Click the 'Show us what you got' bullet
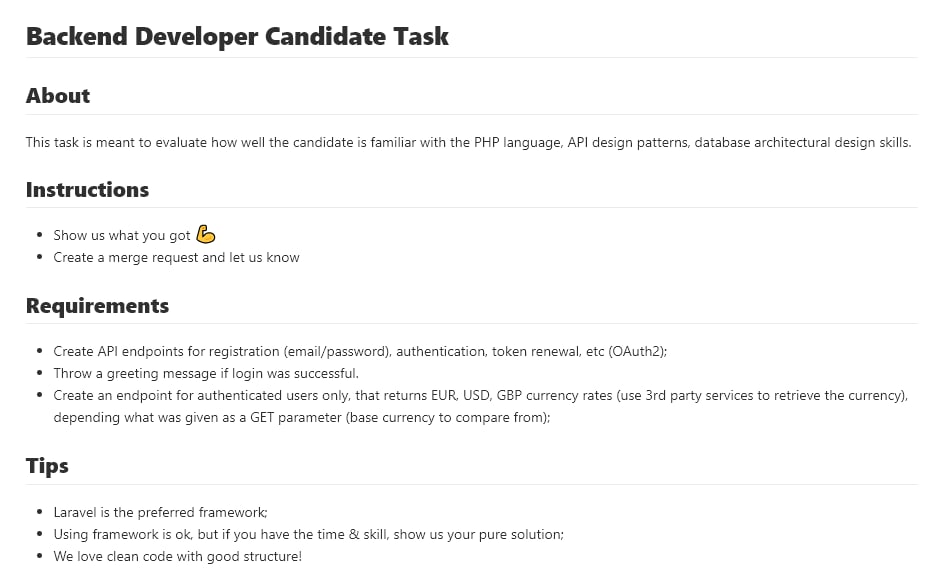The height and width of the screenshot is (587, 937). pos(122,236)
